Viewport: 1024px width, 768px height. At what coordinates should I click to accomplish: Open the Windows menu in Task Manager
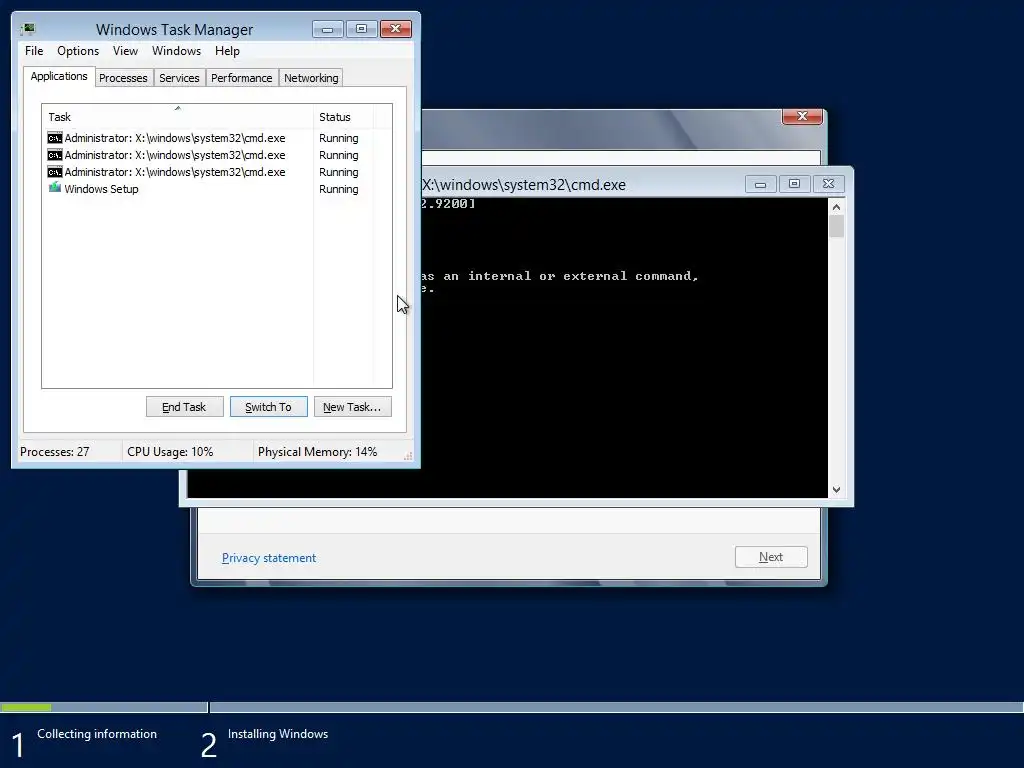click(x=176, y=51)
